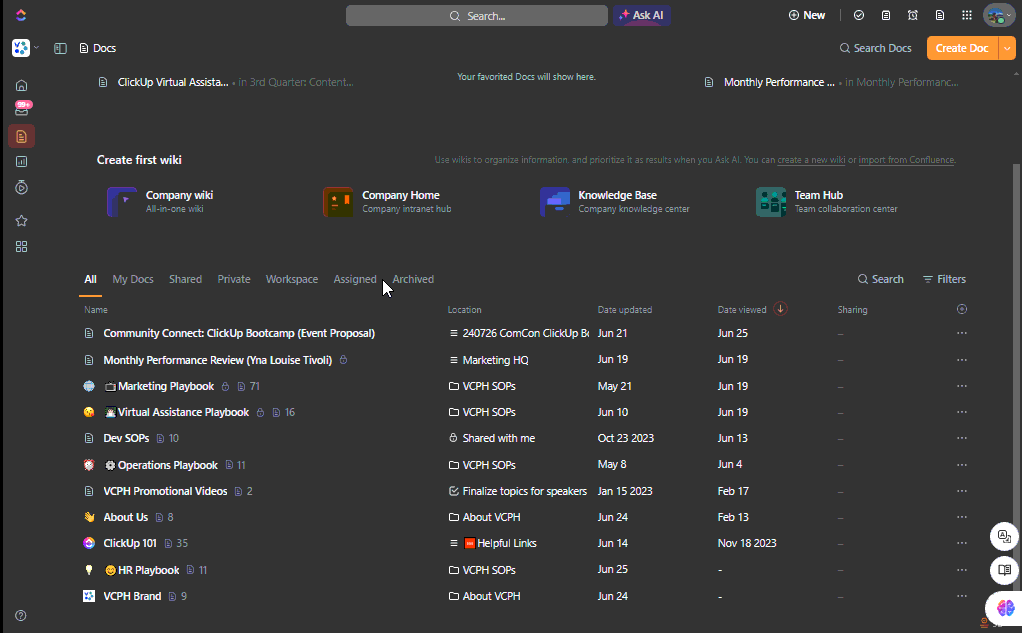The image size is (1022, 633).
Task: Open the Help question mark icon
Action: pos(21,615)
